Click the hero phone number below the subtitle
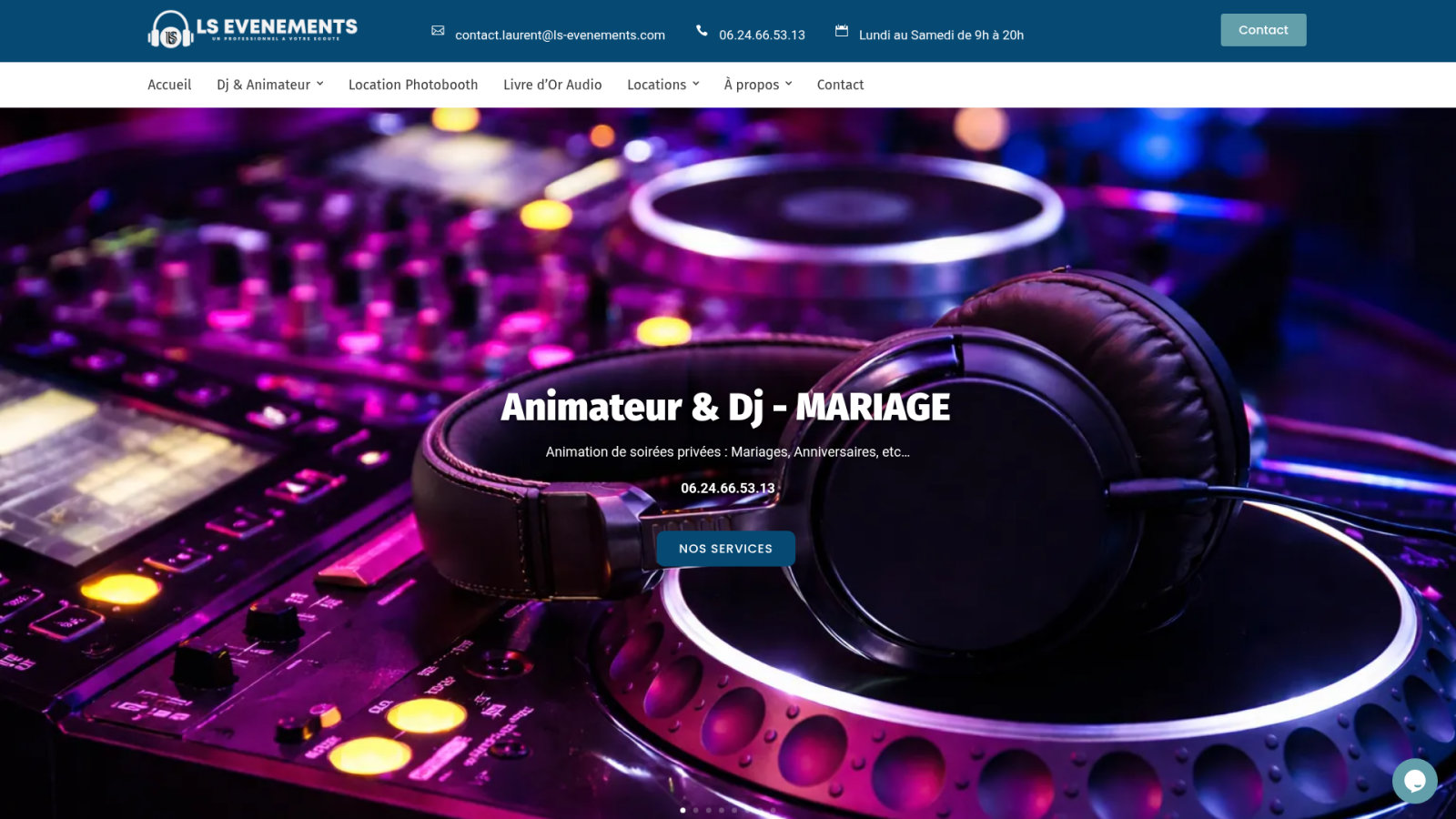 click(x=728, y=488)
